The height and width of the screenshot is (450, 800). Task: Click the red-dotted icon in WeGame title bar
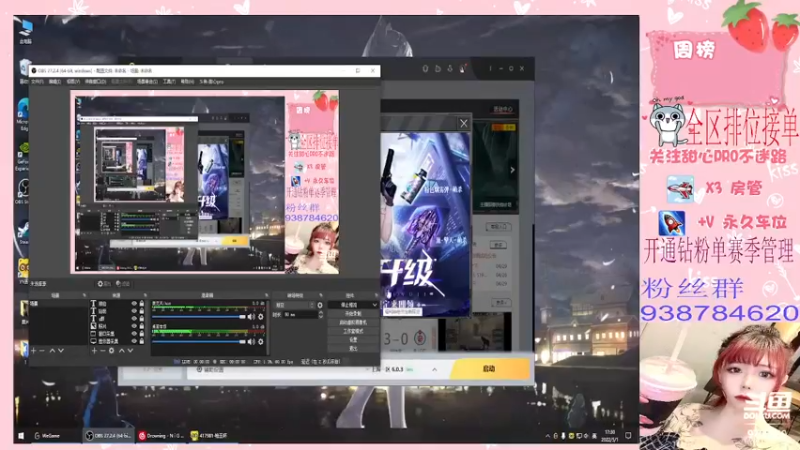[462, 68]
